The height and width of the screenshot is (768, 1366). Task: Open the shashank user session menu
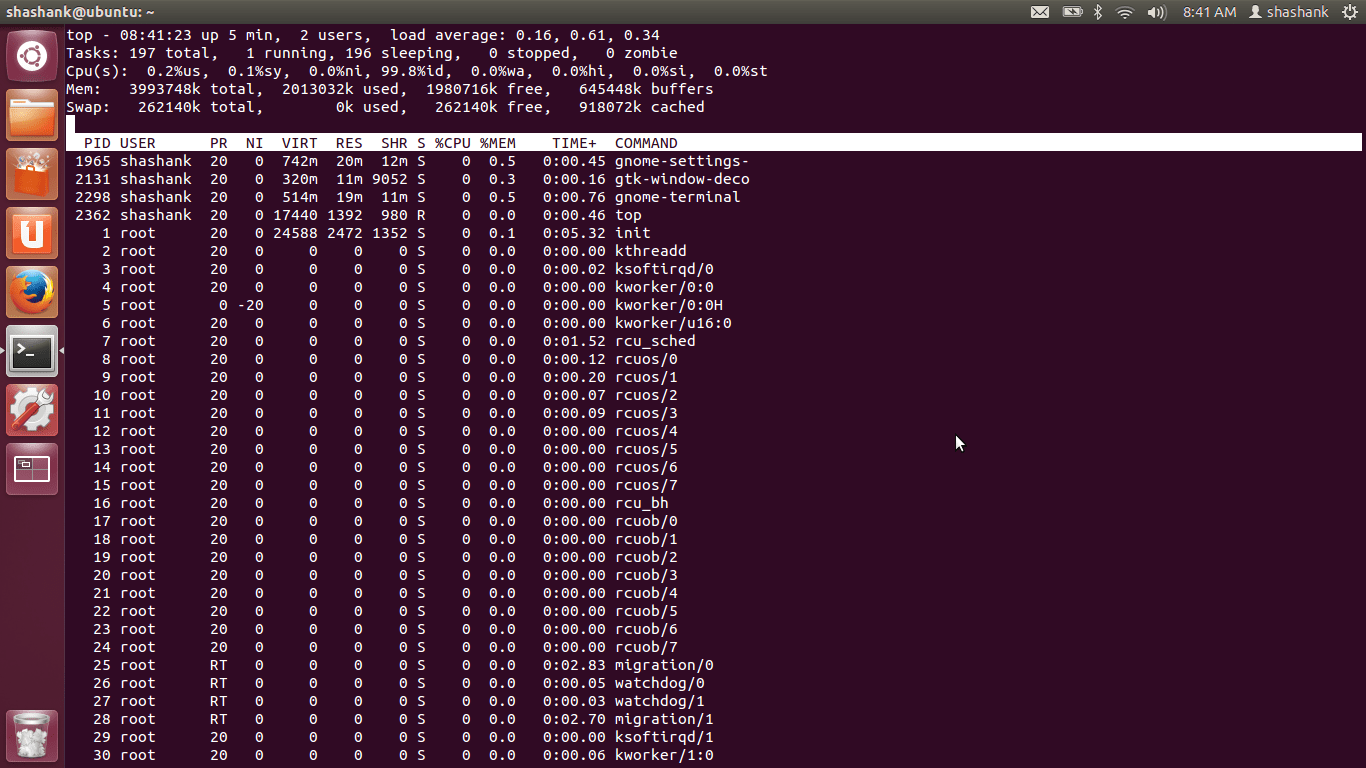(x=1289, y=12)
